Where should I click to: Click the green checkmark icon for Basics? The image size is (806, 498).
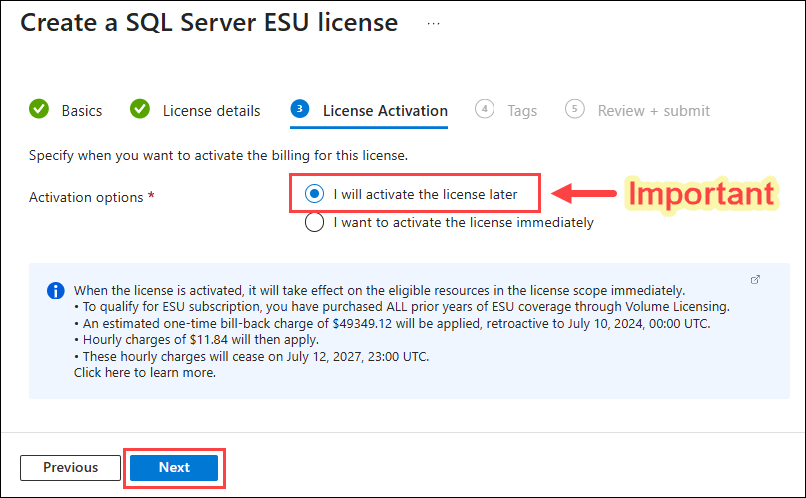[39, 109]
